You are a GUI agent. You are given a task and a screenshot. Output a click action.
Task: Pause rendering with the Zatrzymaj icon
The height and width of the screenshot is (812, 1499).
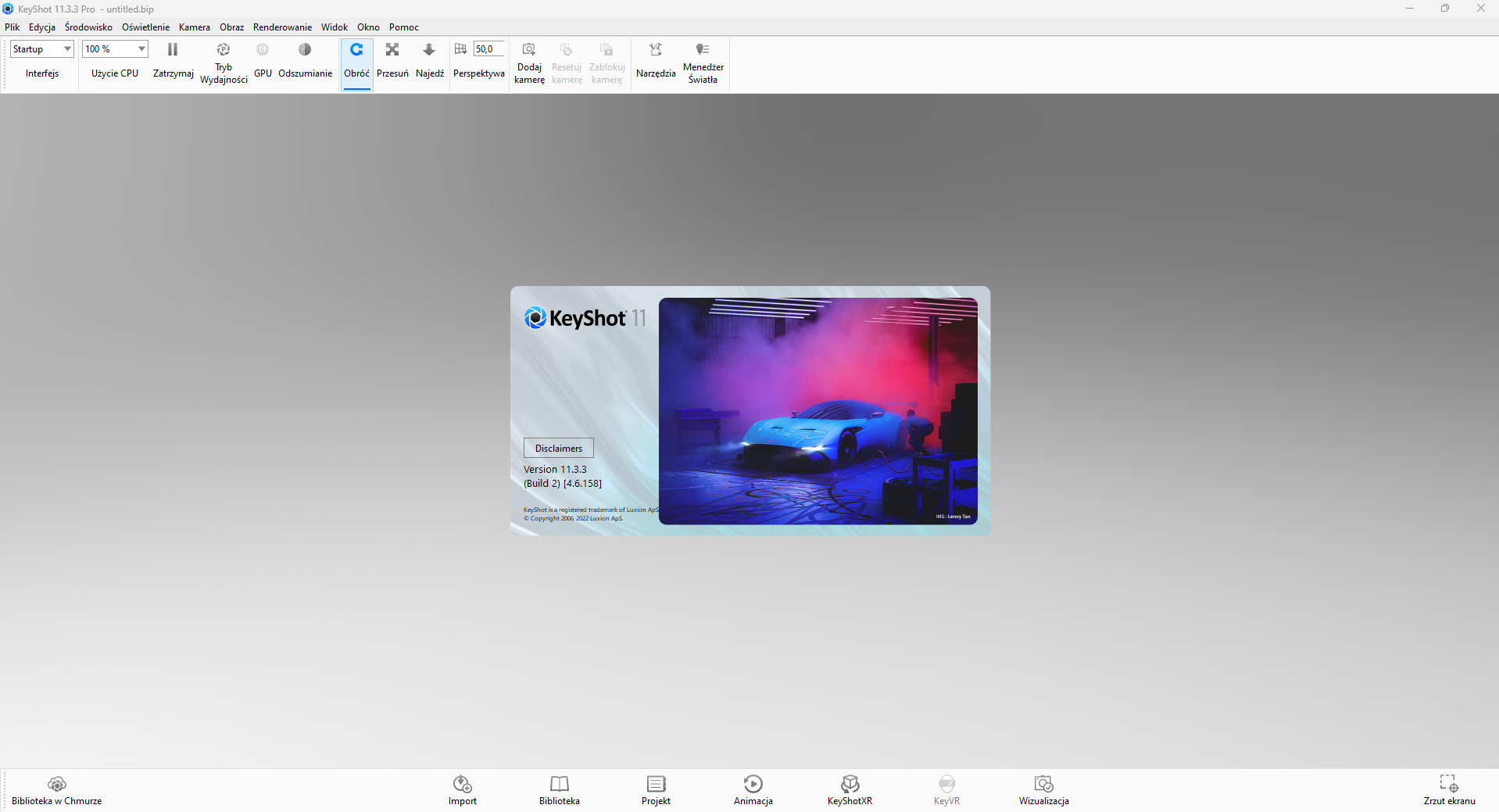[173, 50]
